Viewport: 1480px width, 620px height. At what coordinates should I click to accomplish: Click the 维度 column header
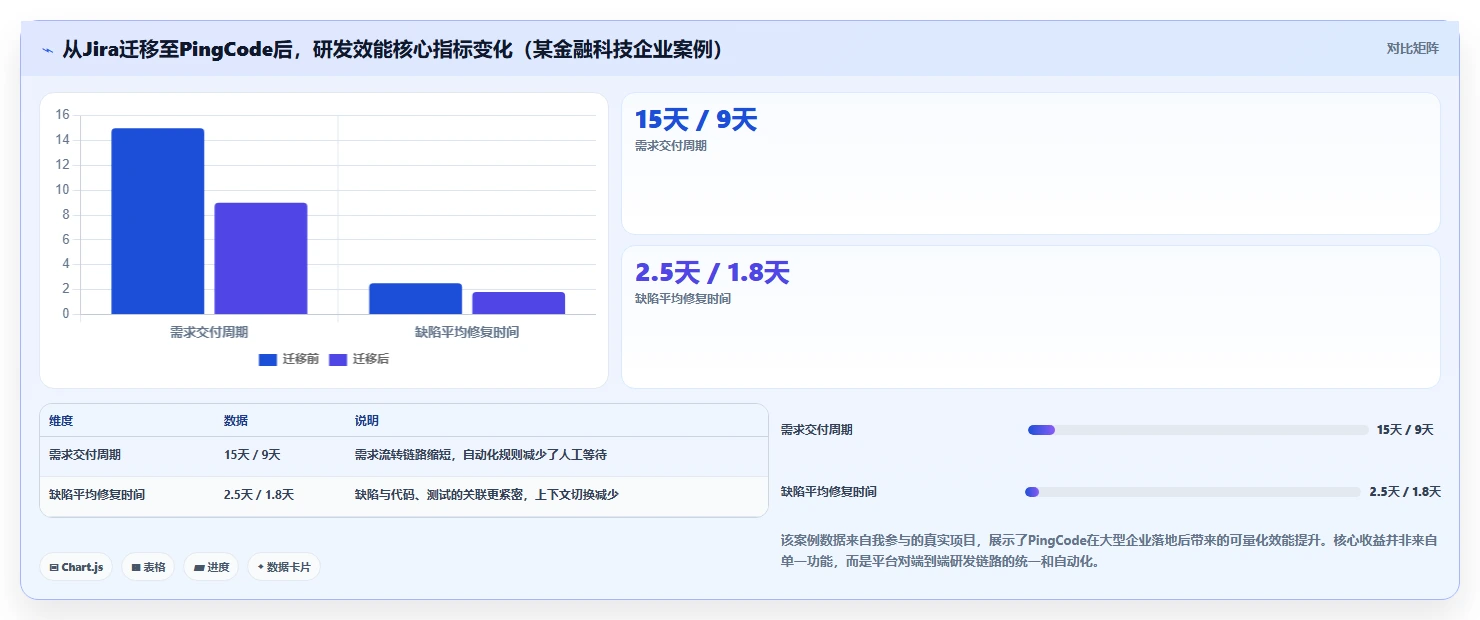tap(61, 421)
